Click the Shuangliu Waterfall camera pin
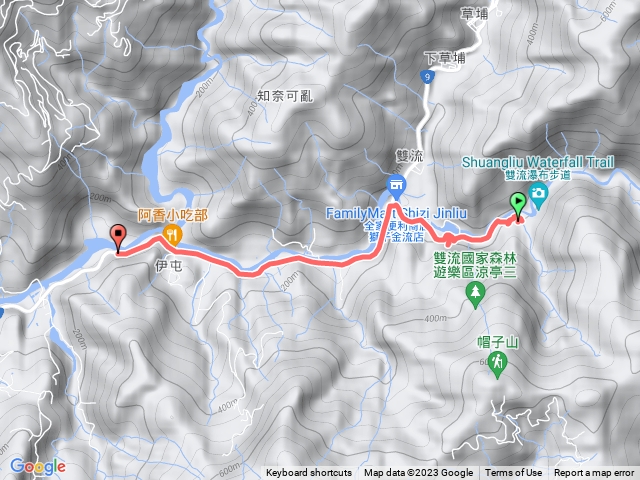The height and width of the screenshot is (480, 640). [538, 196]
